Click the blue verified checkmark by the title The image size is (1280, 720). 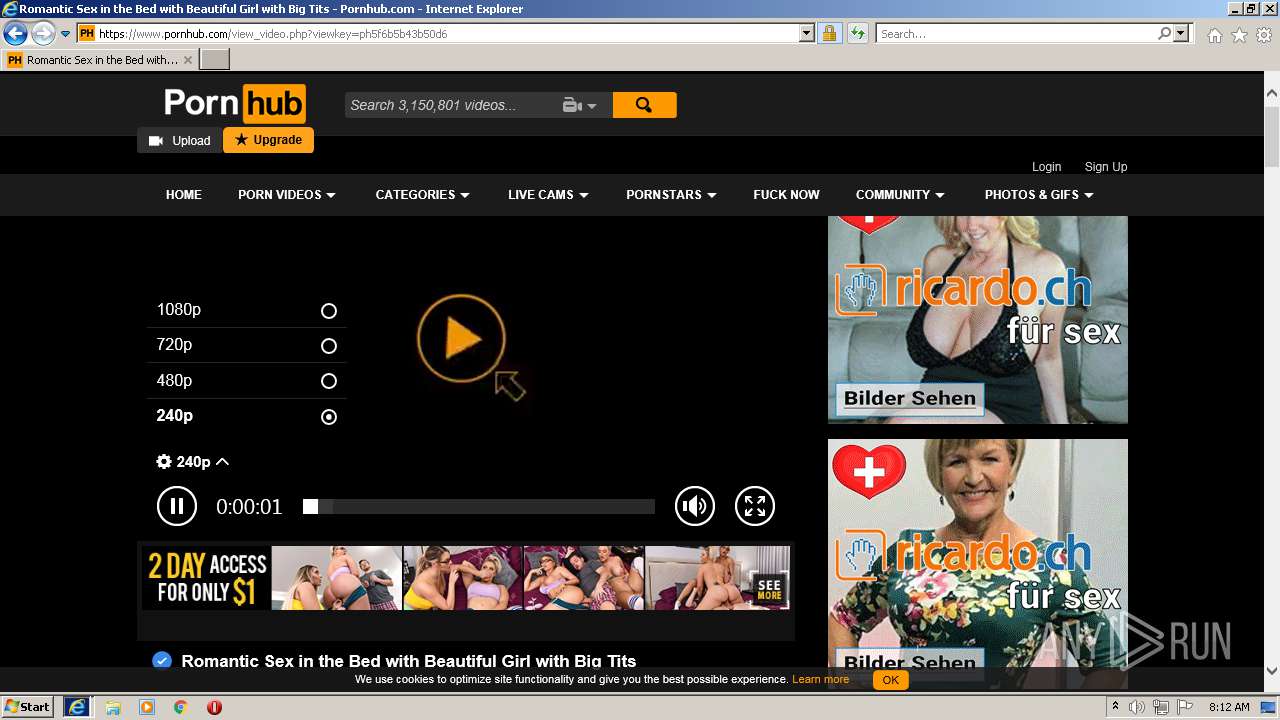pos(162,661)
